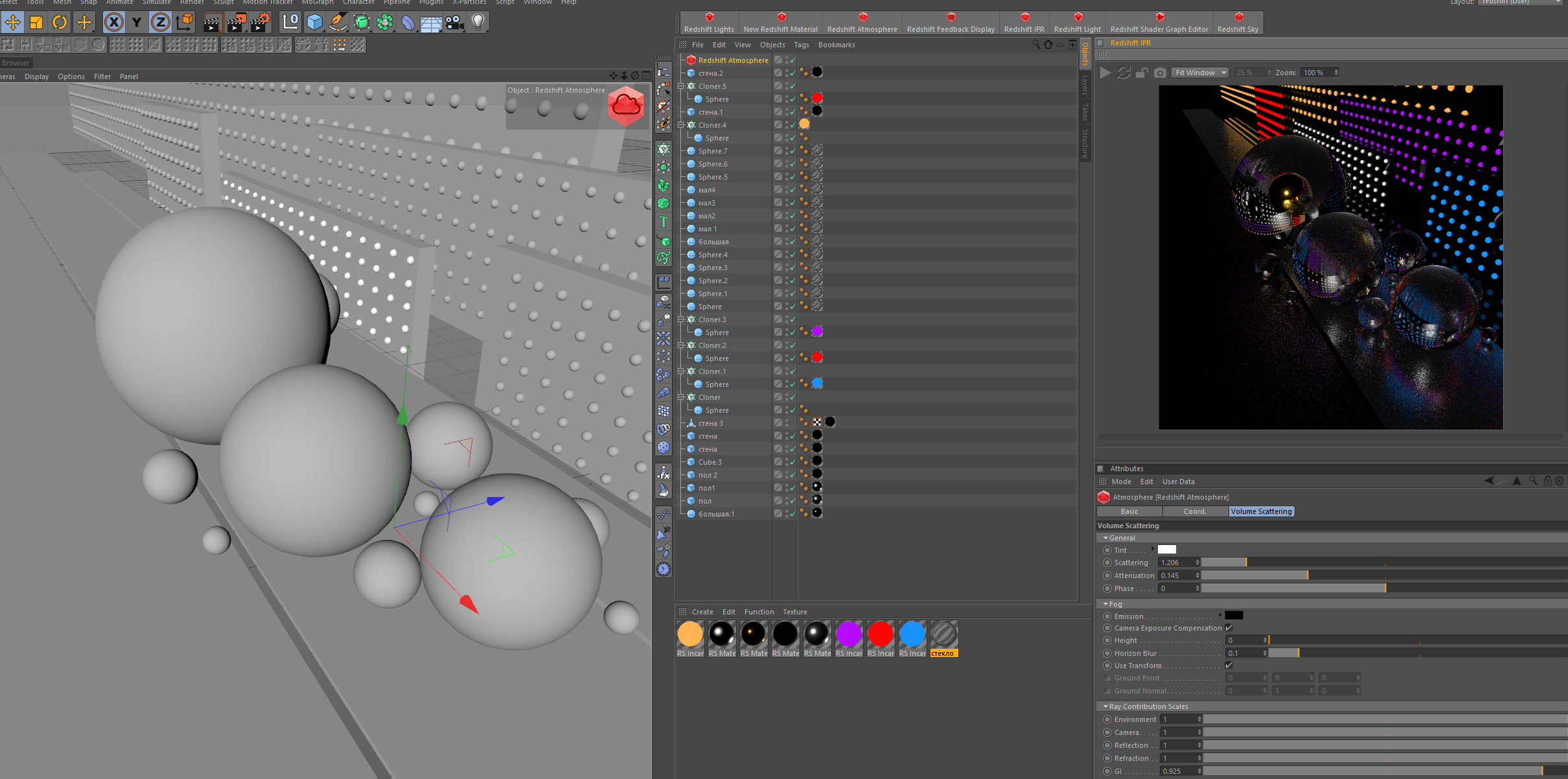1568x779 pixels.
Task: Click the Light bulb icon
Action: 478,23
